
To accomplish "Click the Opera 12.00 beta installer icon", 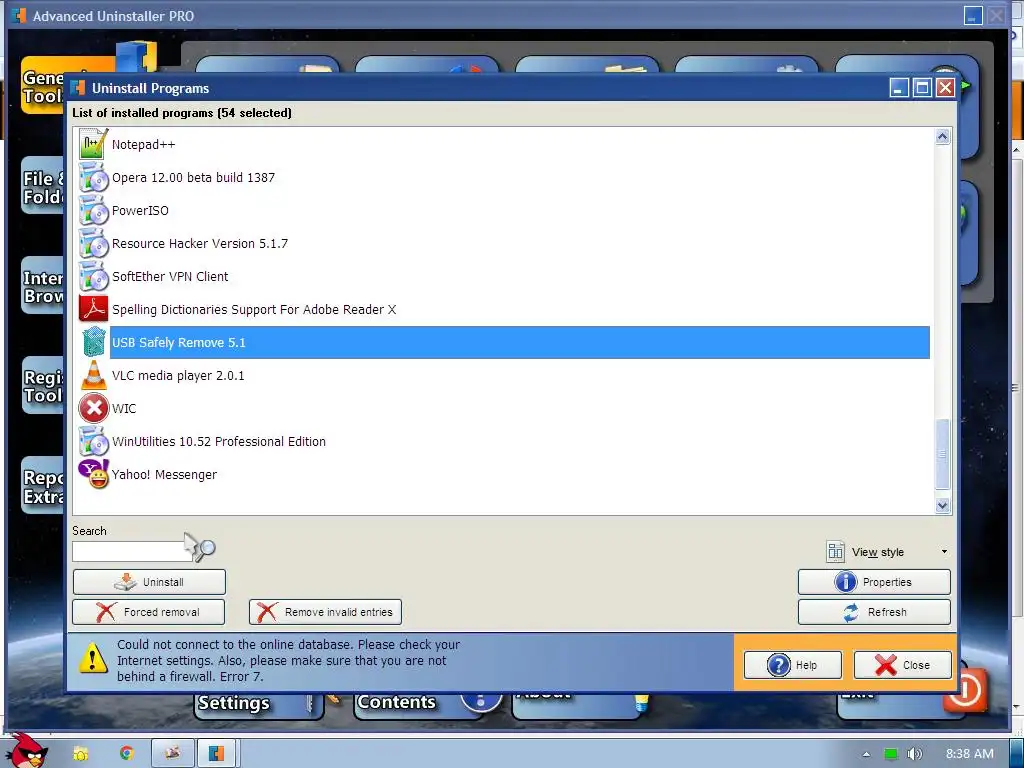I will pyautogui.click(x=93, y=177).
